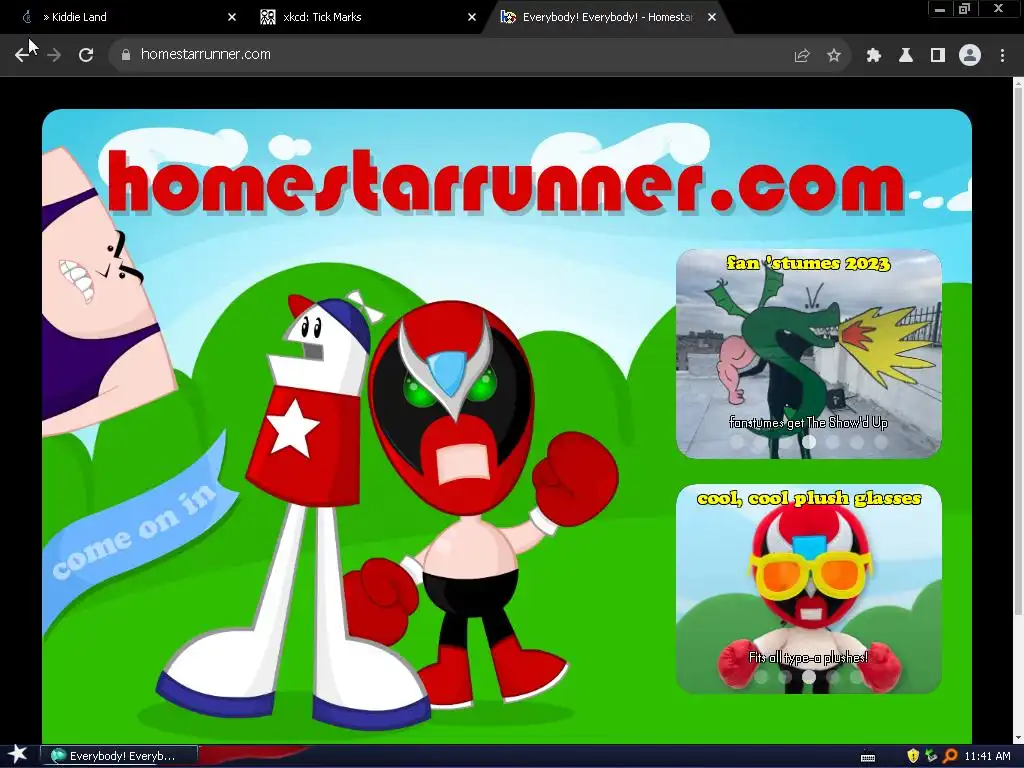The height and width of the screenshot is (768, 1024).
Task: Click 'fanstumes get The Show'd Up' caption
Action: [x=808, y=423]
